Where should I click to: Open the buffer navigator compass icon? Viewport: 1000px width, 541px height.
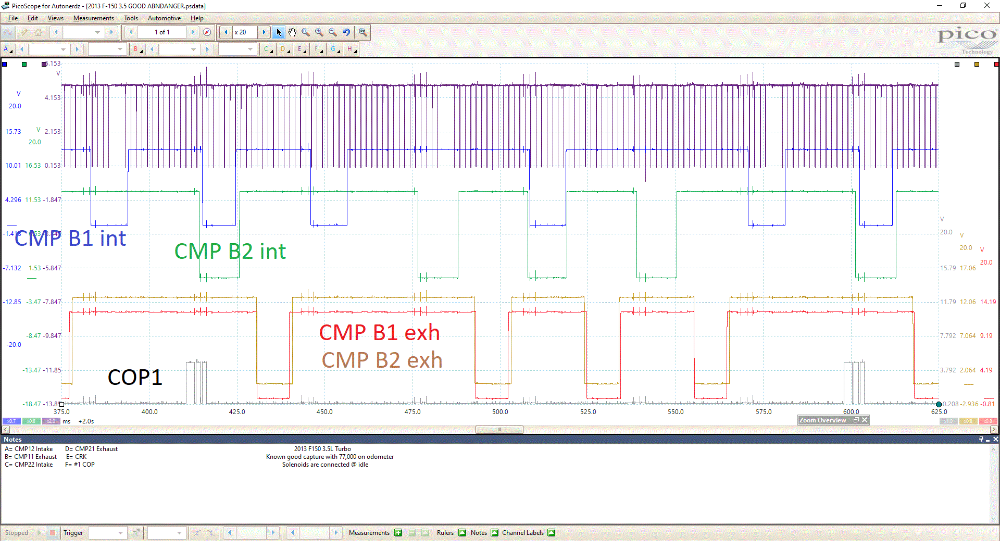[207, 32]
